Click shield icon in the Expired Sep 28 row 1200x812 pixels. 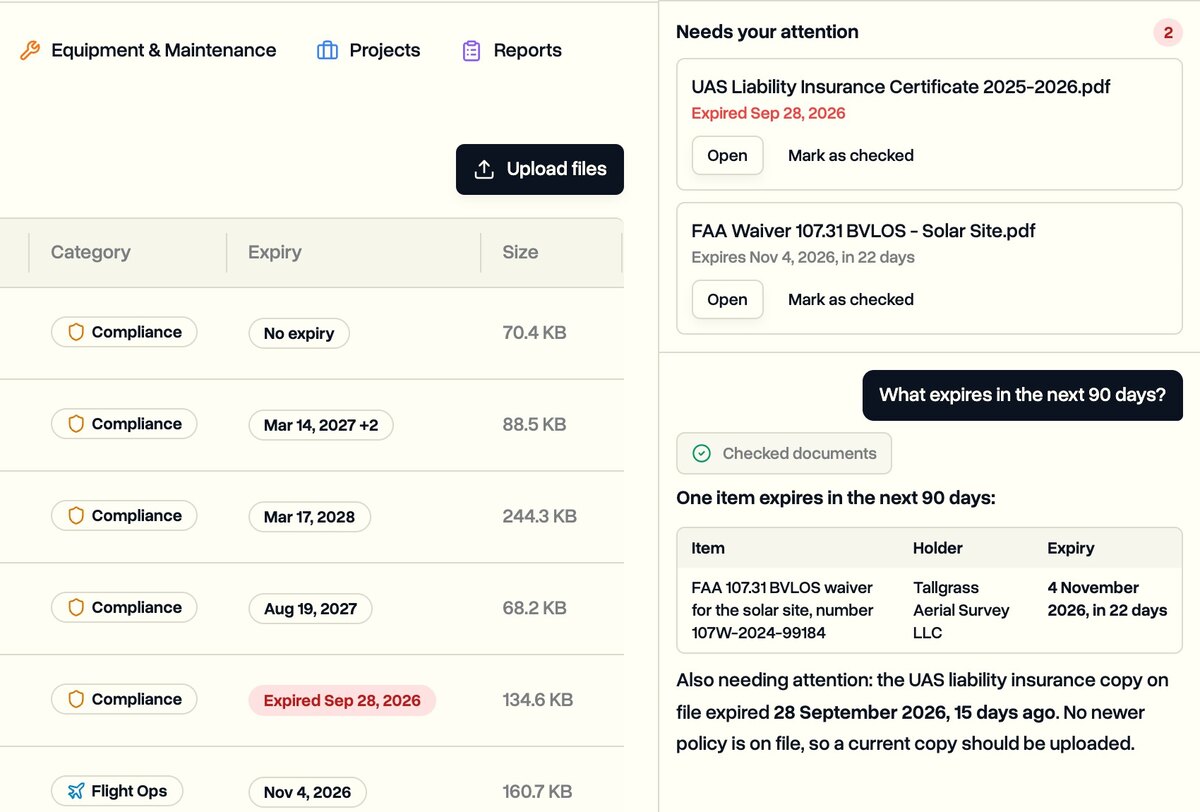tap(76, 699)
